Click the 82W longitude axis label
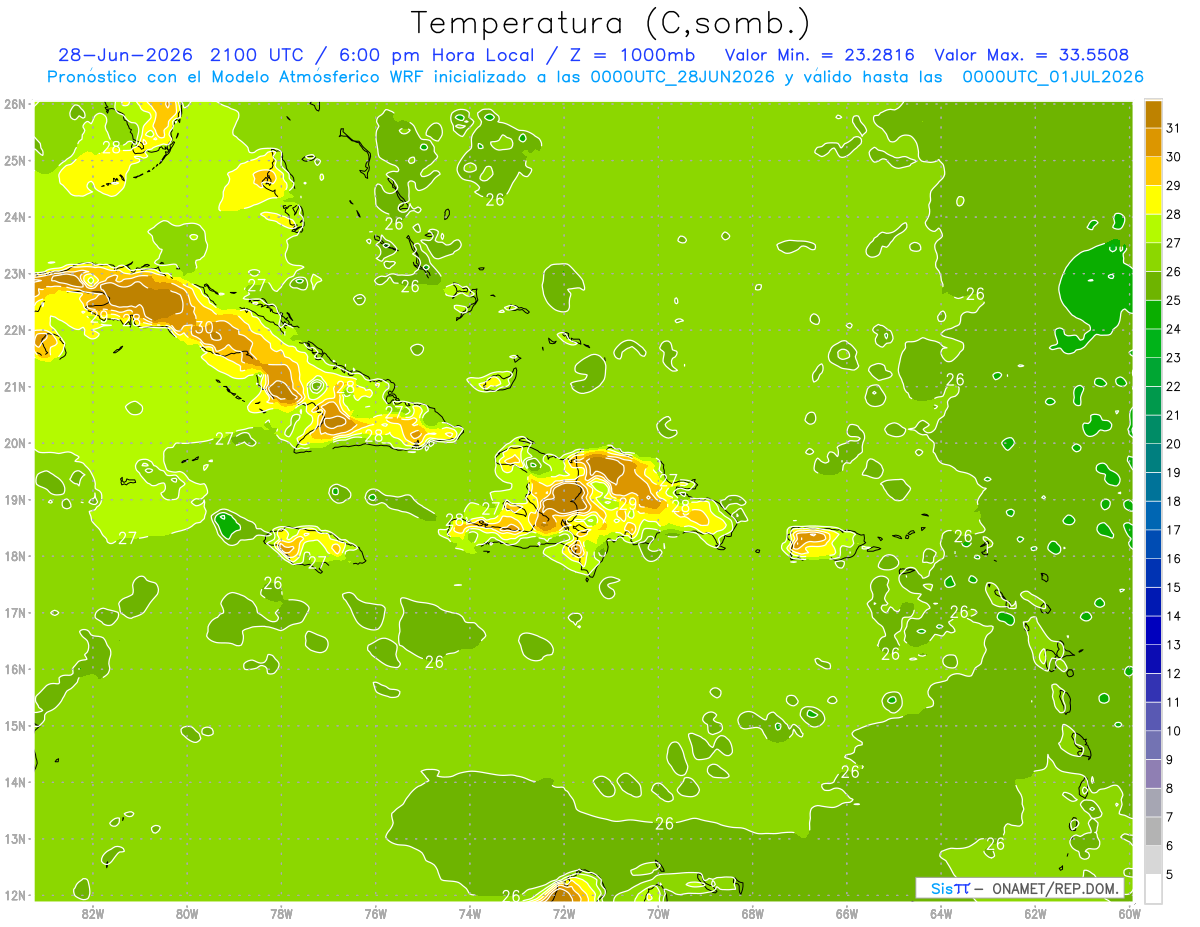1200x927 pixels. coord(92,913)
